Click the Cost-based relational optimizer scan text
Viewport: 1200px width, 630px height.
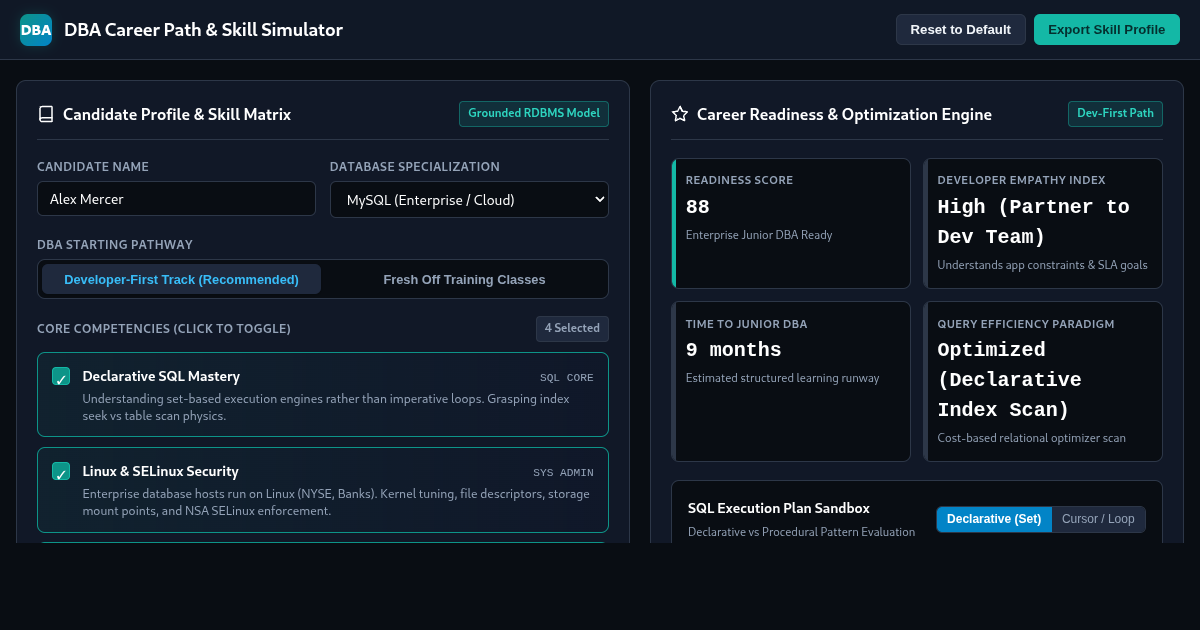pyautogui.click(x=1031, y=438)
